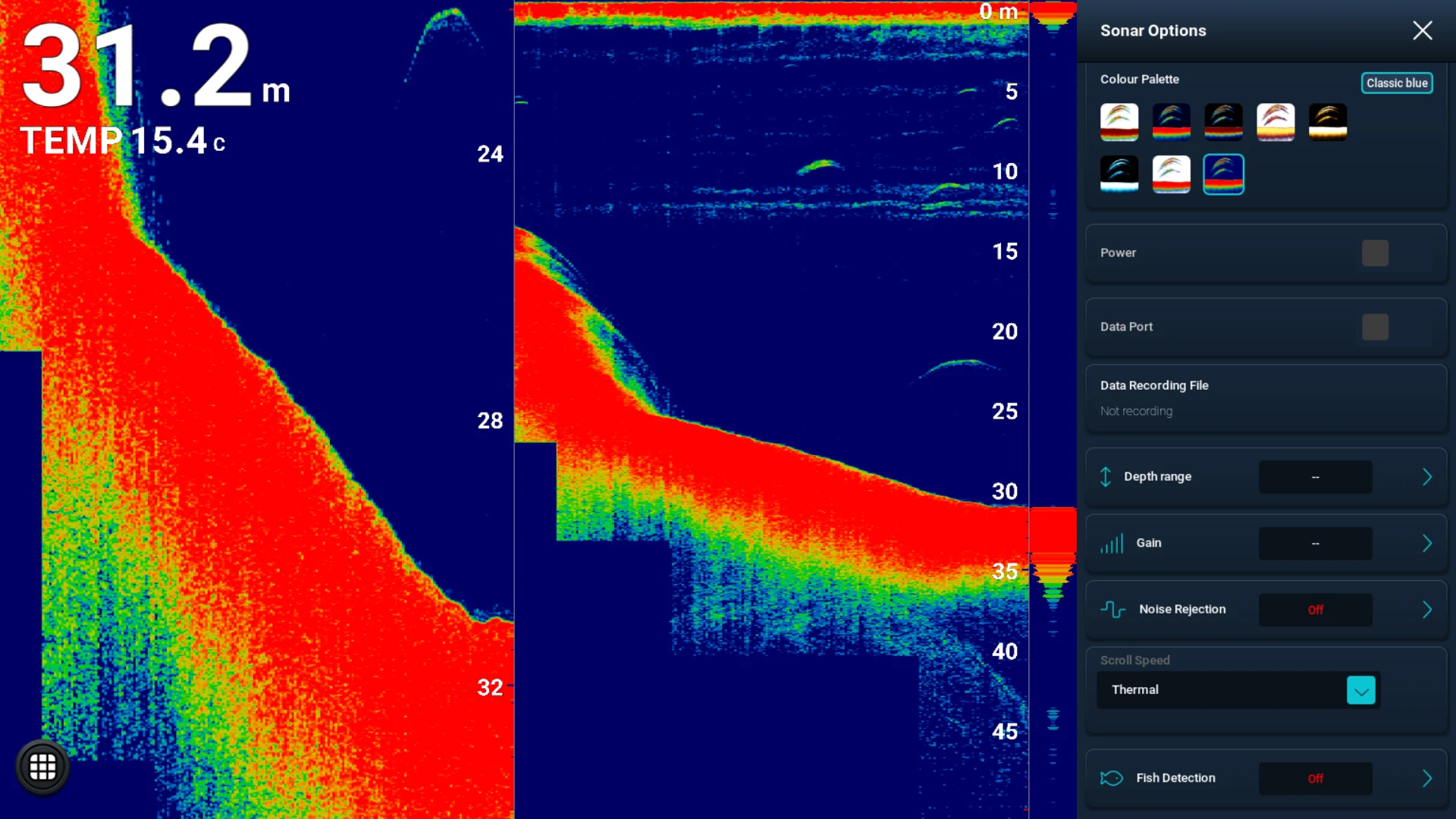The width and height of the screenshot is (1456, 819).
Task: Toggle the Power switch
Action: click(x=1375, y=253)
